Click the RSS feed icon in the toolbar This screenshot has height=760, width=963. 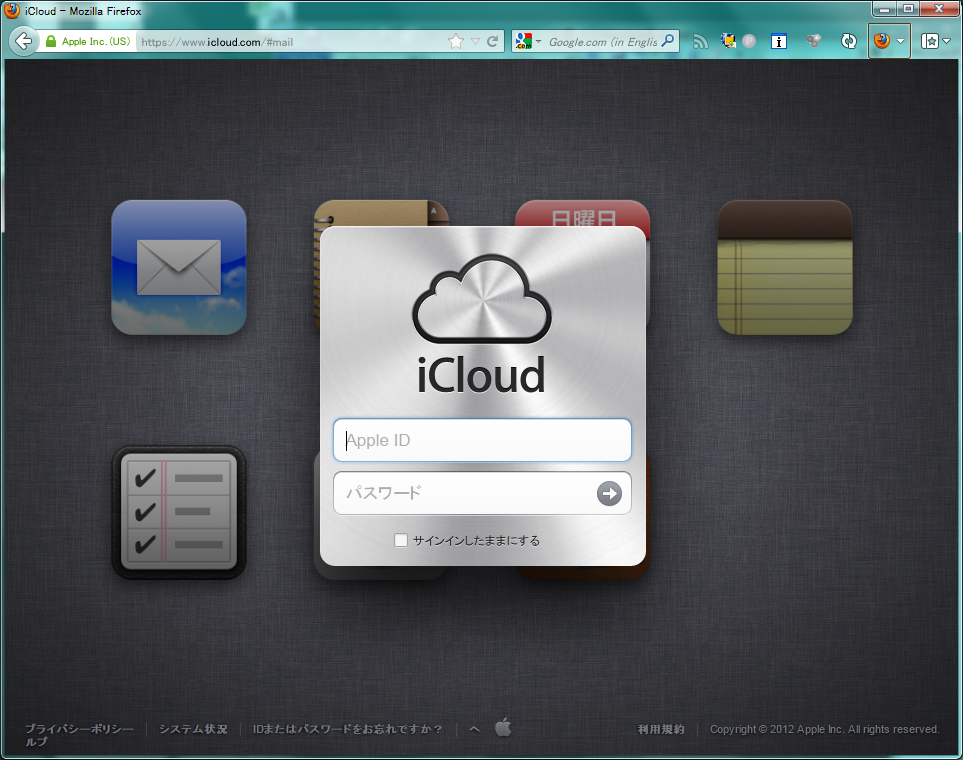(700, 41)
